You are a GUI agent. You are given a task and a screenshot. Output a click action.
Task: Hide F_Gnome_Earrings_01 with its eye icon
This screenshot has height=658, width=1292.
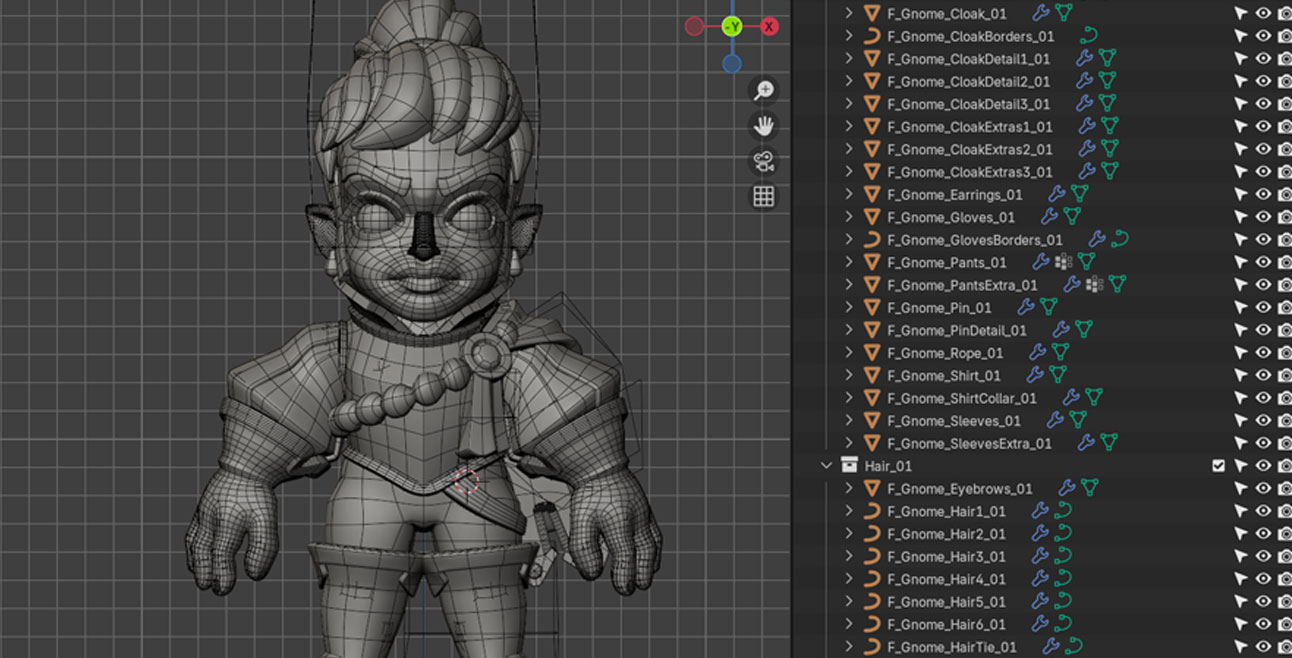click(1263, 195)
